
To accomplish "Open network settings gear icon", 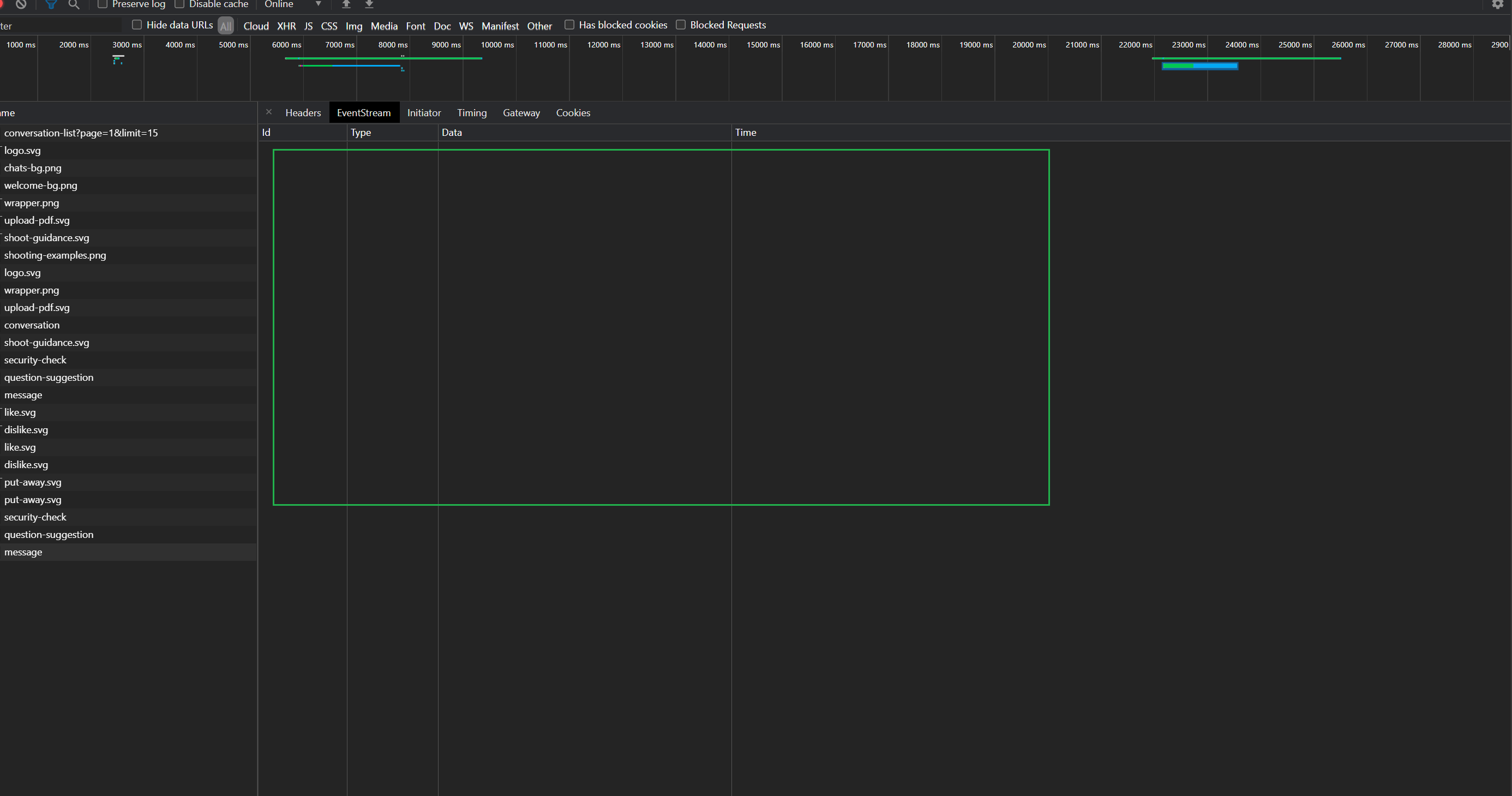I will pos(1497,4).
